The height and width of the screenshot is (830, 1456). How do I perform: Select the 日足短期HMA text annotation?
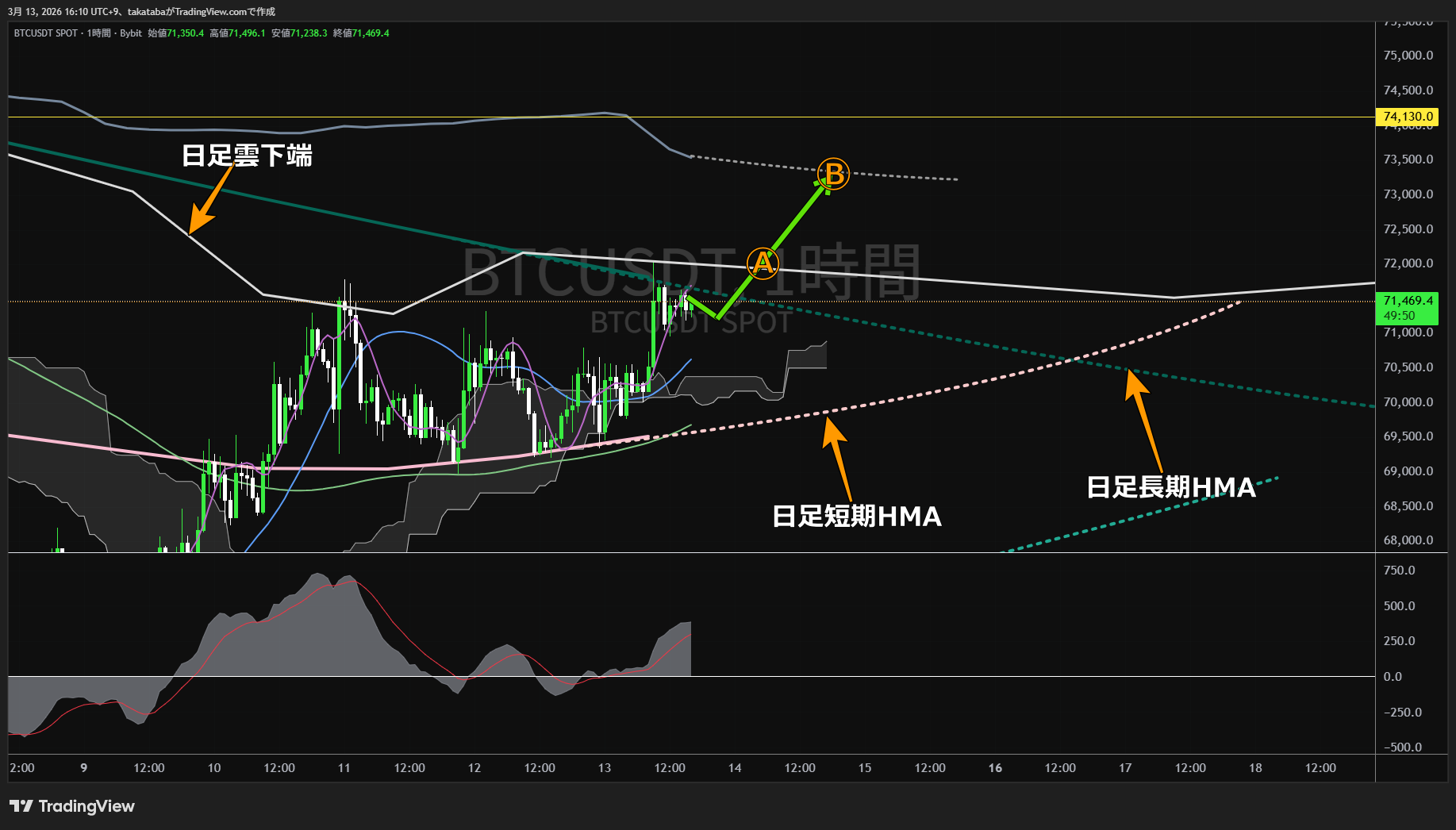(856, 517)
